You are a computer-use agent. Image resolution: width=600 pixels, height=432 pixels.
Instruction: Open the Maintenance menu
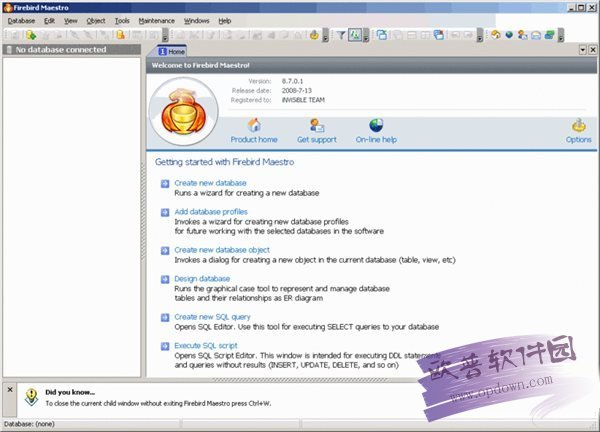[157, 21]
